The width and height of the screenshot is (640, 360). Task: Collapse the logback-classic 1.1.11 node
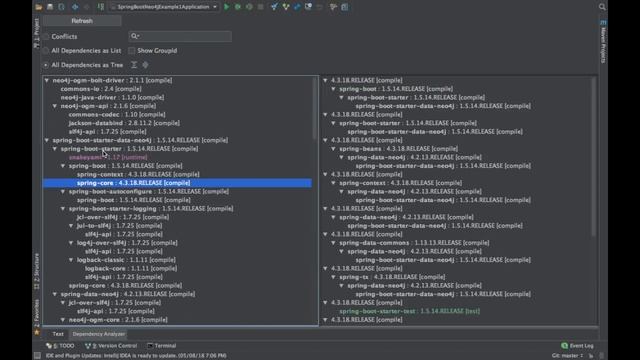(x=71, y=260)
